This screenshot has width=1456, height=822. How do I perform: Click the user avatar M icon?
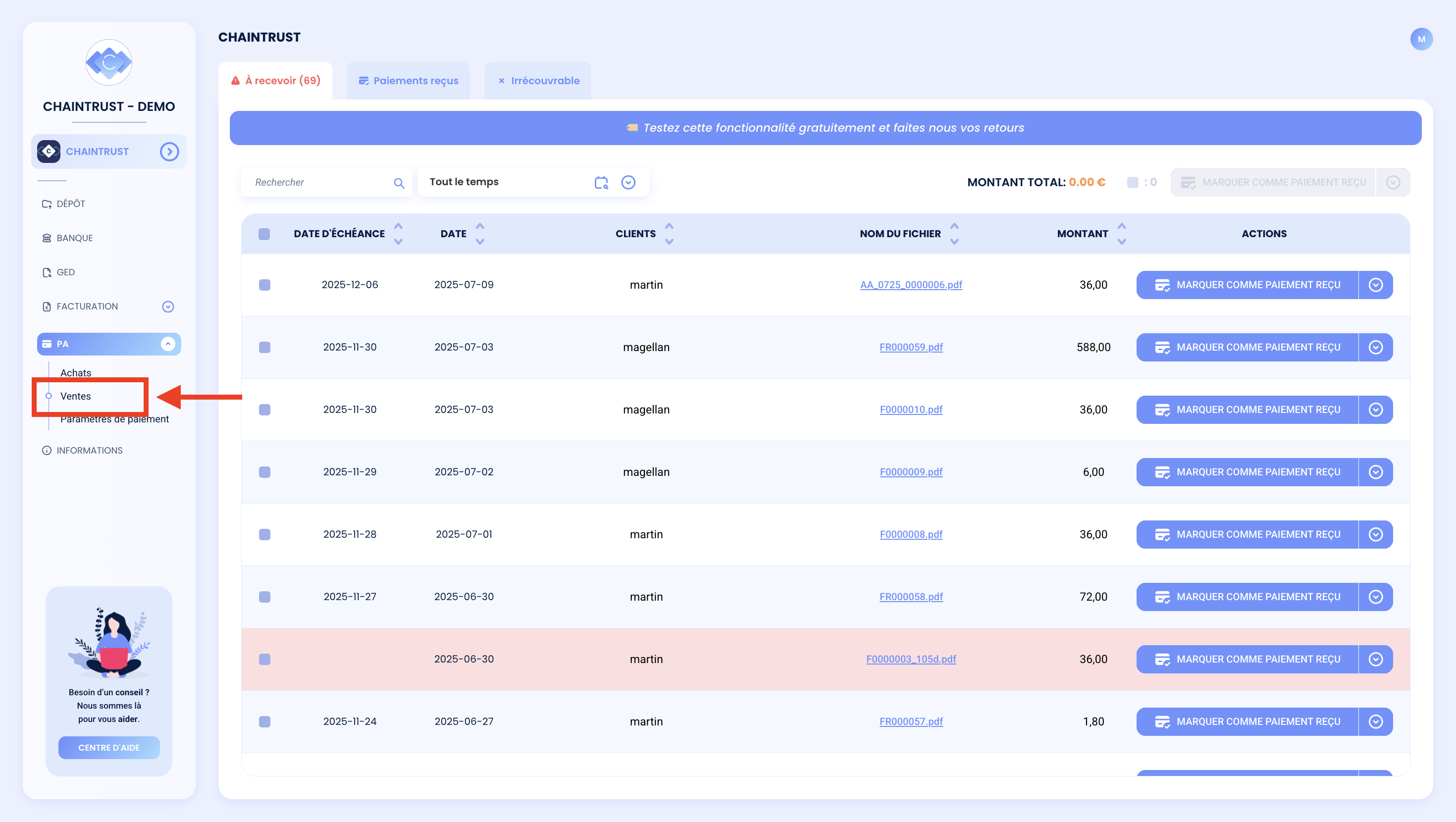coord(1421,39)
